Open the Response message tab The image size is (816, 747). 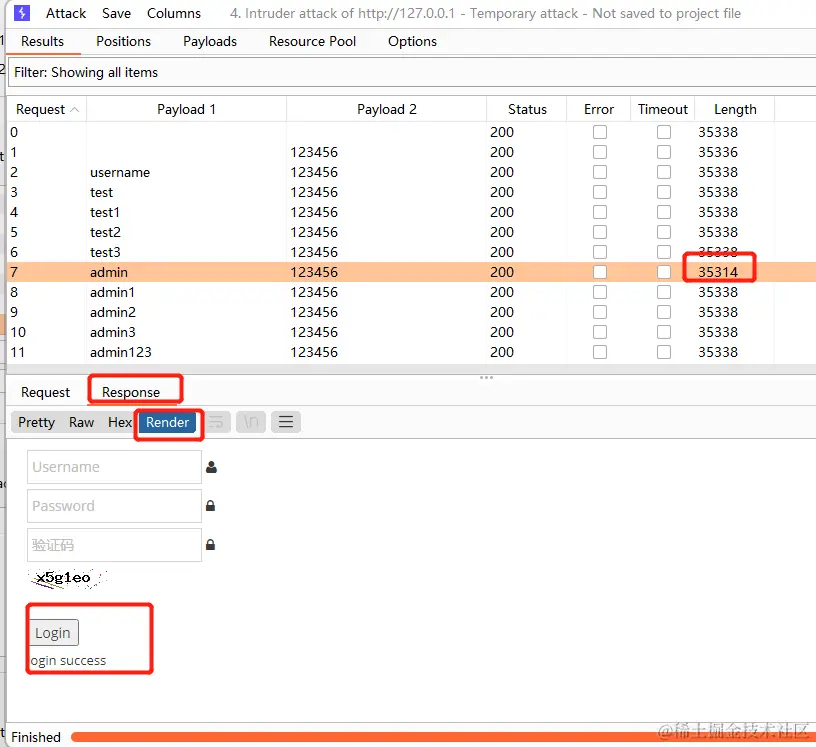(x=131, y=392)
